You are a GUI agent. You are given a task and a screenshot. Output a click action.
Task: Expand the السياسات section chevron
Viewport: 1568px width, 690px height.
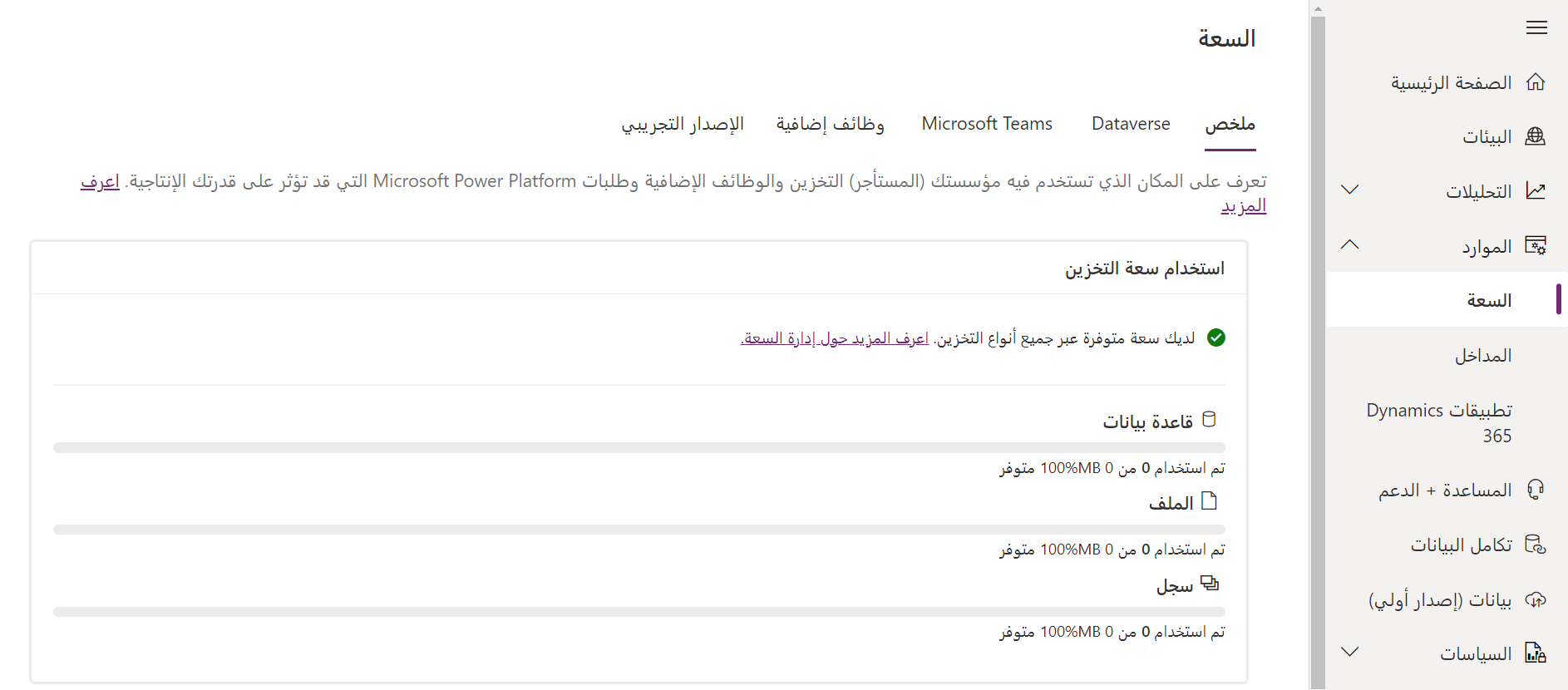(x=1350, y=652)
